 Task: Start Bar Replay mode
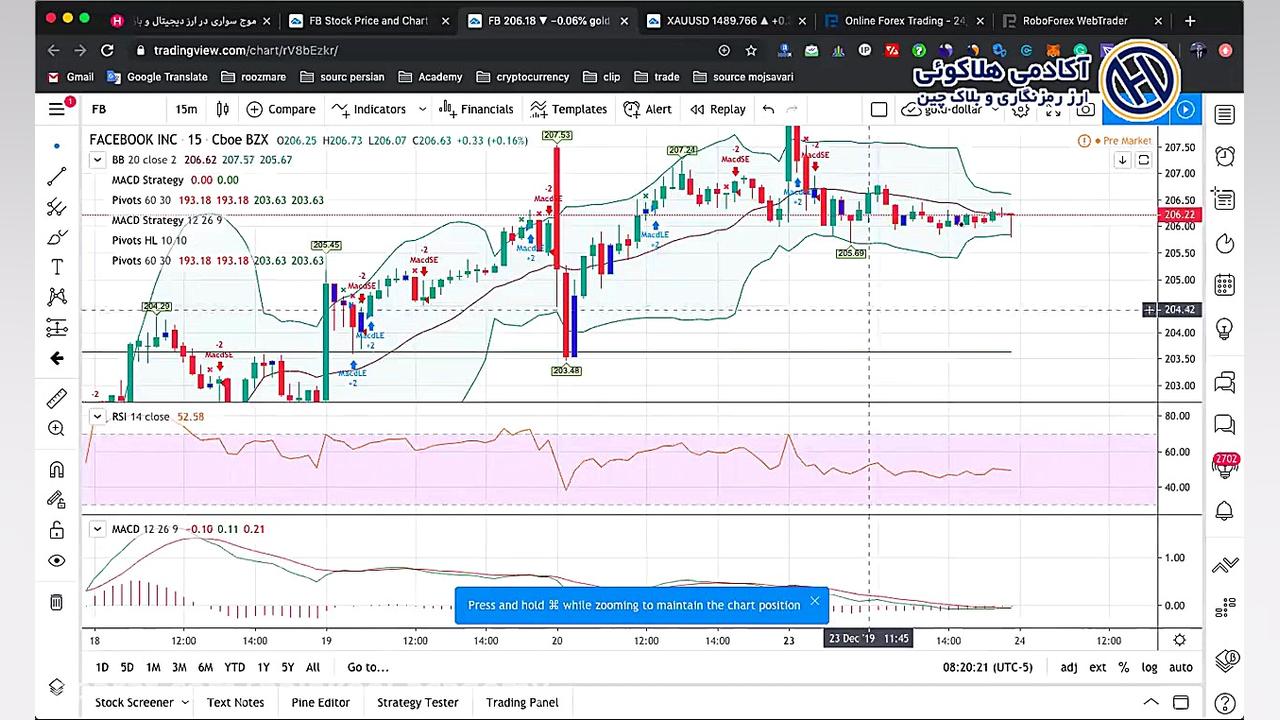point(717,109)
